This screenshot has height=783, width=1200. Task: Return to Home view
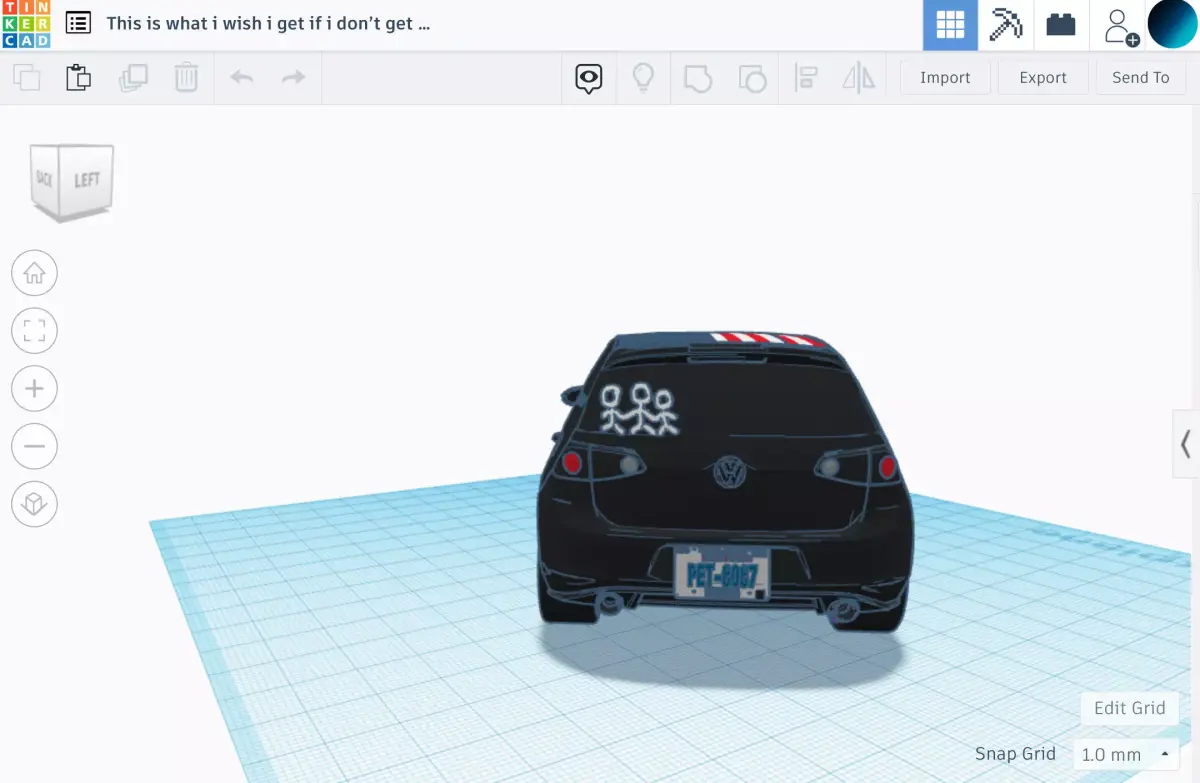(x=34, y=273)
